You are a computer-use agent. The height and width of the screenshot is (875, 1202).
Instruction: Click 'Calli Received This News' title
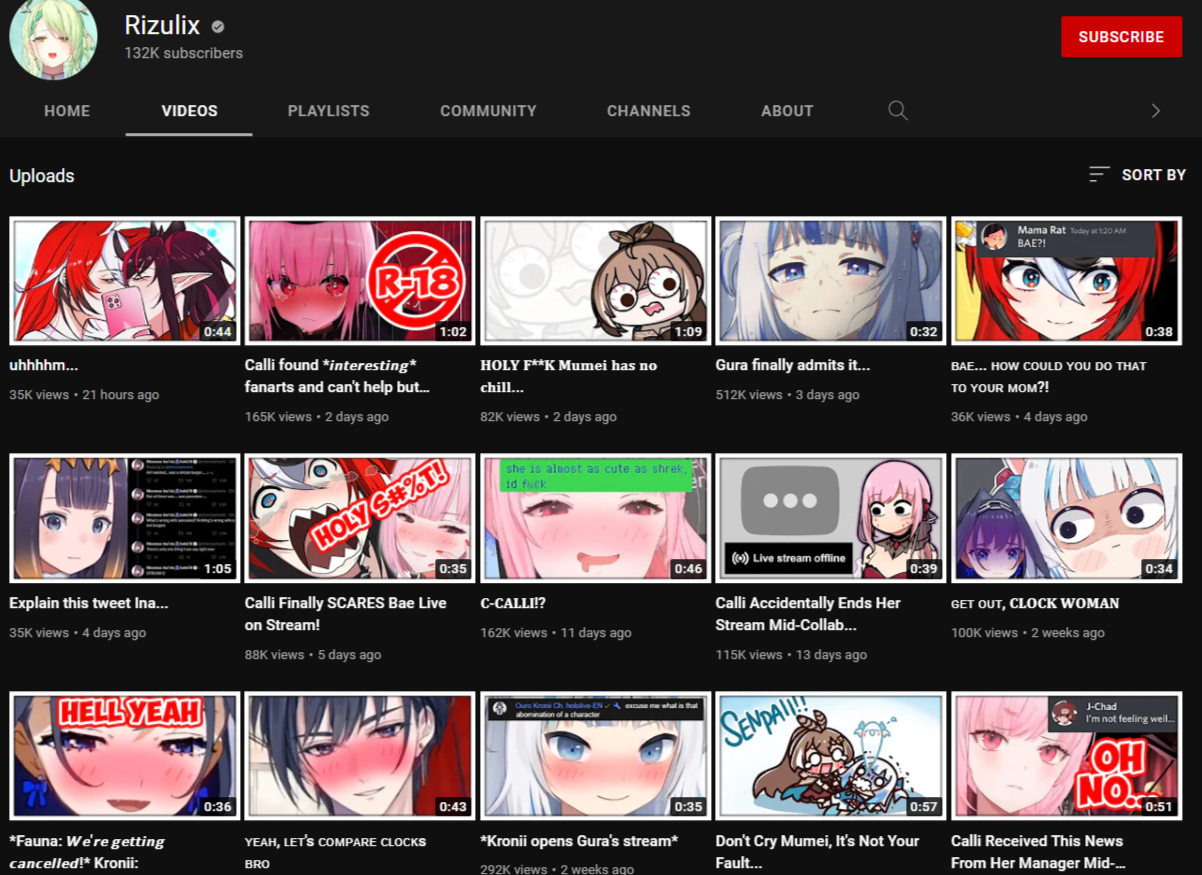[x=1038, y=852]
